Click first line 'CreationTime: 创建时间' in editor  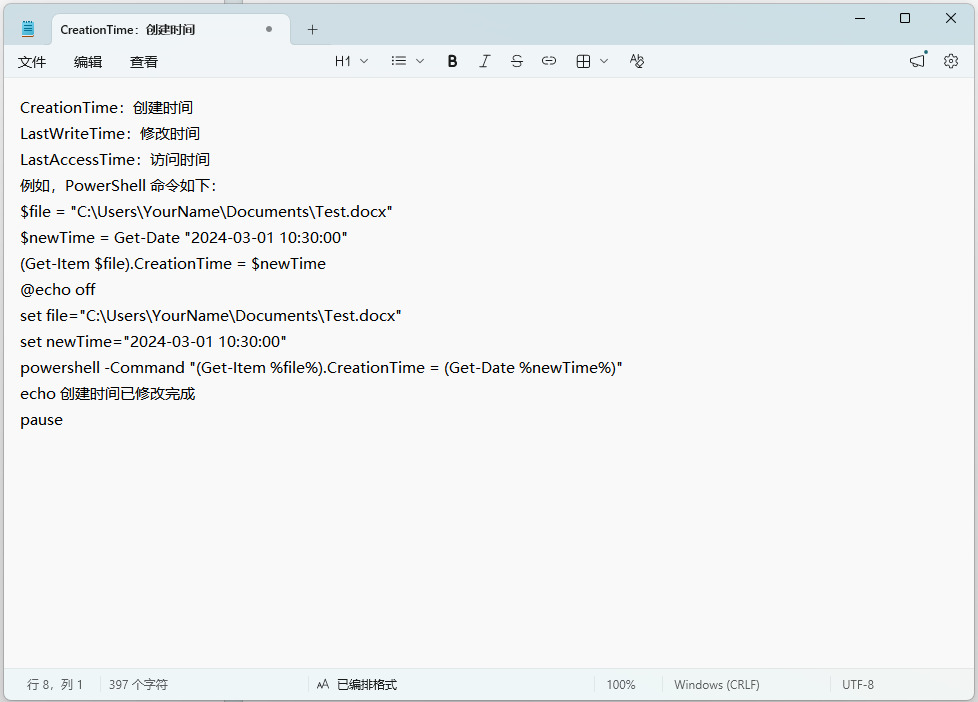click(106, 108)
